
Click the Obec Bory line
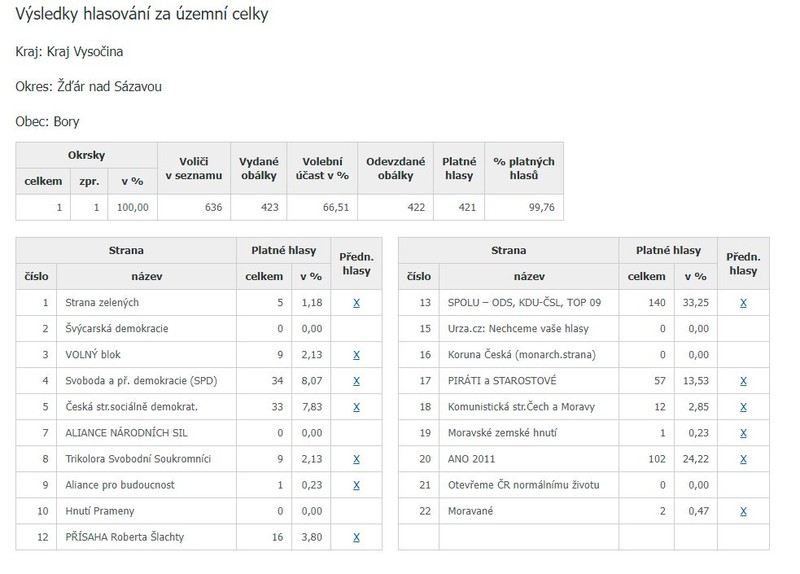(x=48, y=121)
